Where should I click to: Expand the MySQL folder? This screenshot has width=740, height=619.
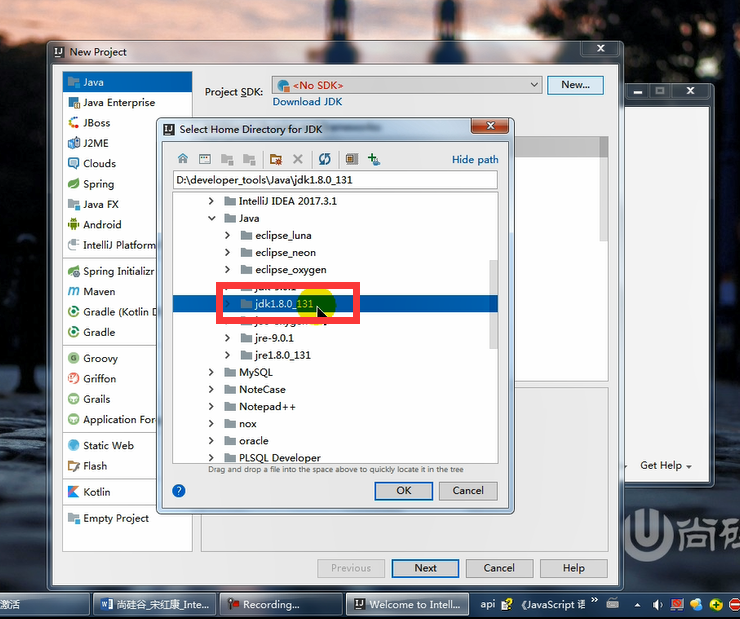click(211, 372)
